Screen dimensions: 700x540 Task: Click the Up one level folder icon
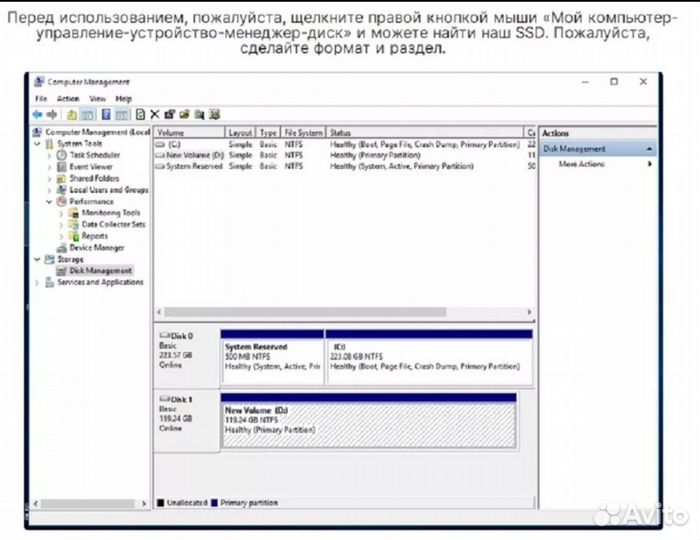tap(71, 115)
